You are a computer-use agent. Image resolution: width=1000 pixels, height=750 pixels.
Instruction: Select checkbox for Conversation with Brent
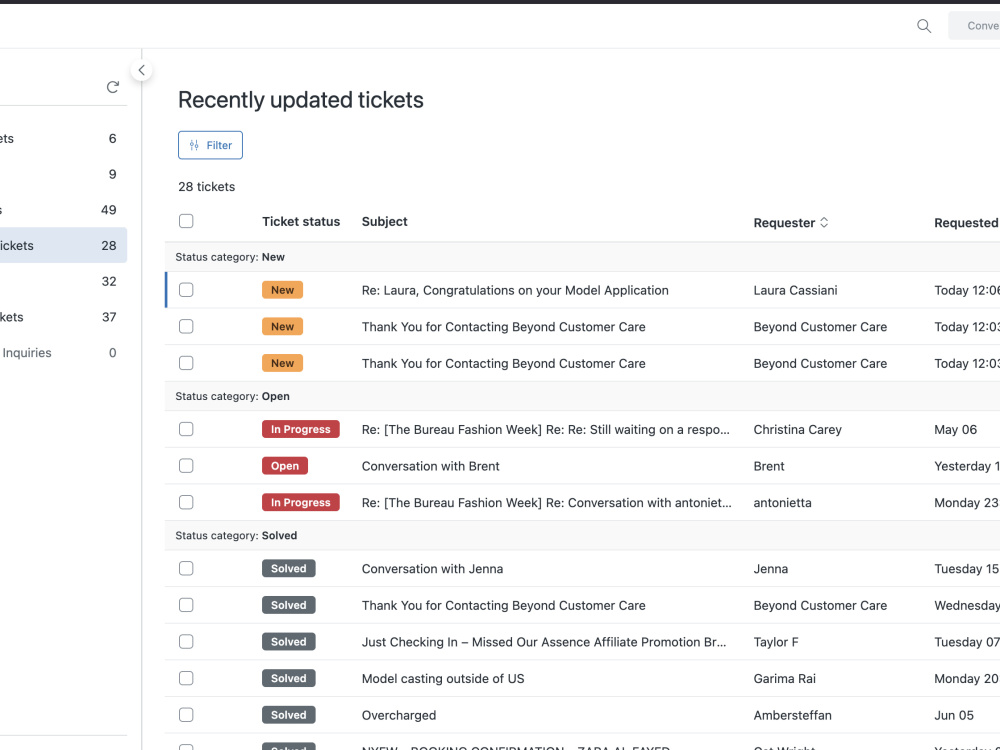[186, 466]
